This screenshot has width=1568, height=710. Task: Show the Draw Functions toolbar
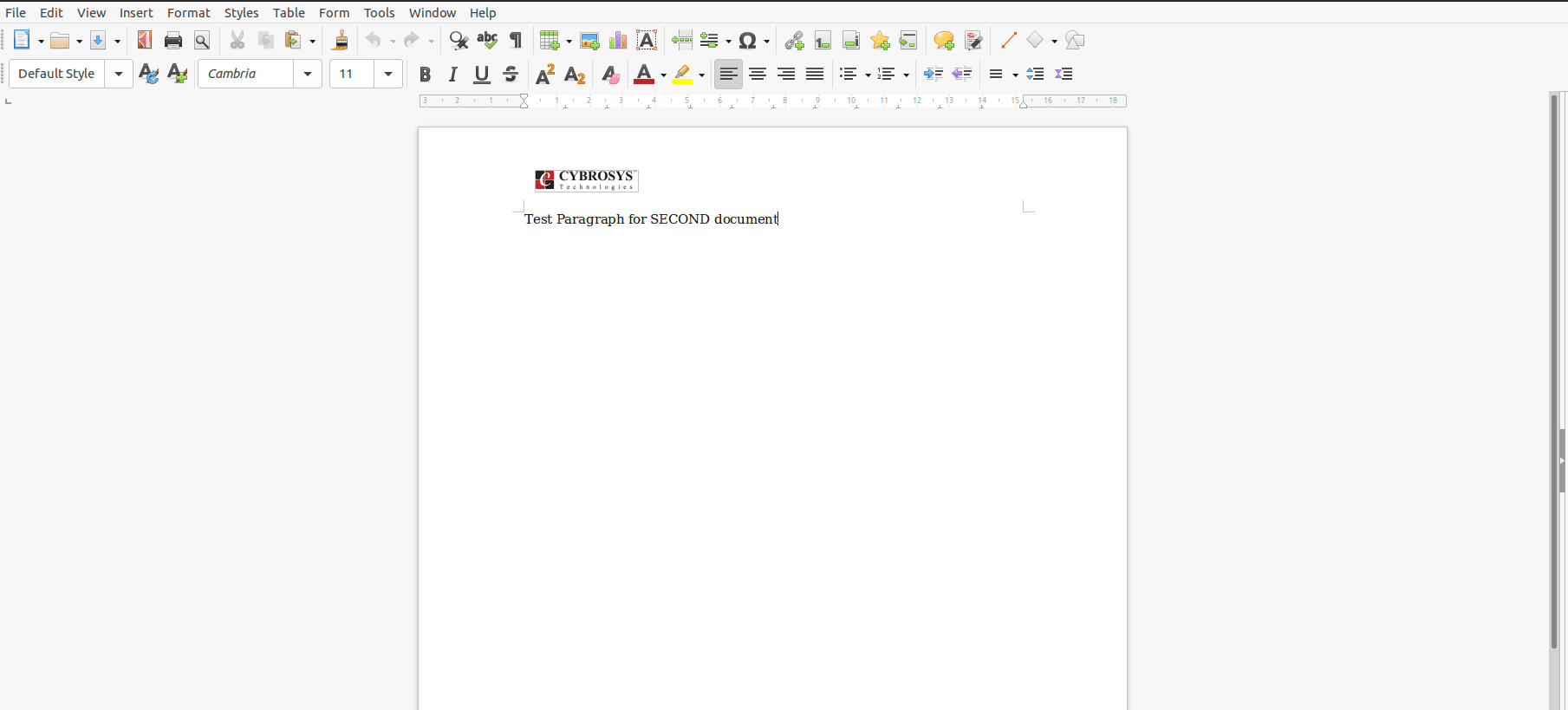pyautogui.click(x=1075, y=40)
